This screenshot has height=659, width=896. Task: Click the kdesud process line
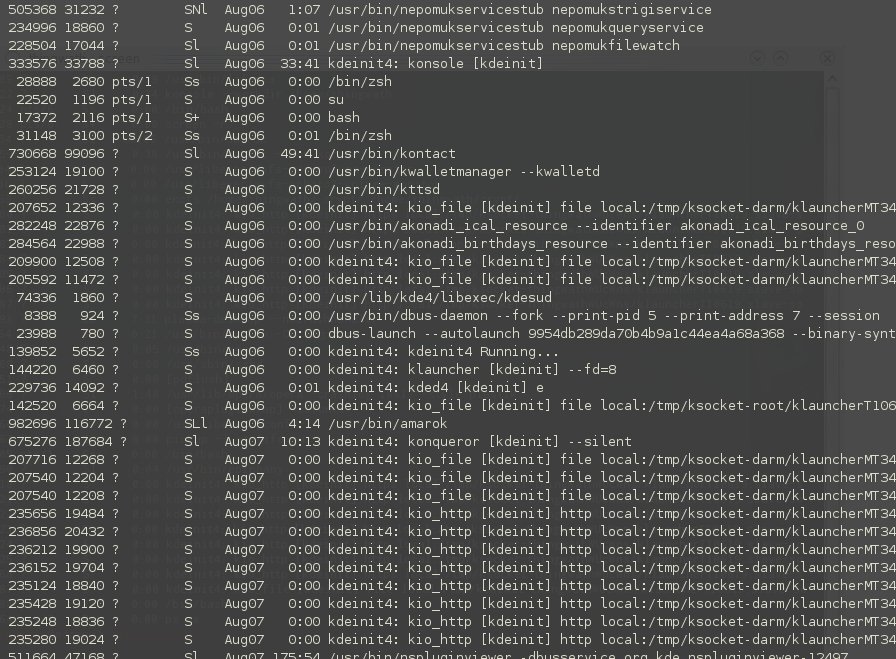click(279, 298)
